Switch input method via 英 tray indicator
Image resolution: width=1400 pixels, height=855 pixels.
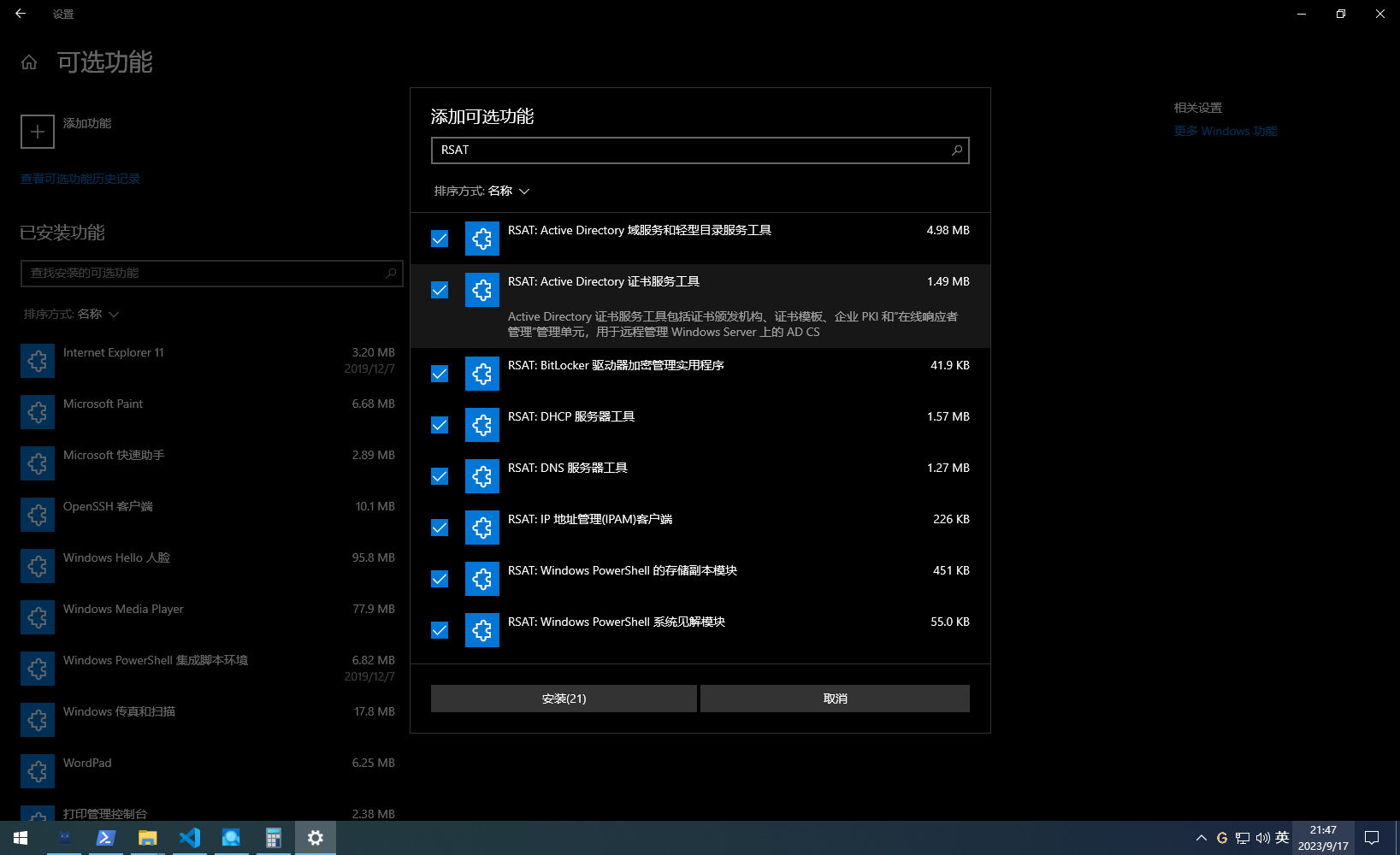tap(1282, 838)
